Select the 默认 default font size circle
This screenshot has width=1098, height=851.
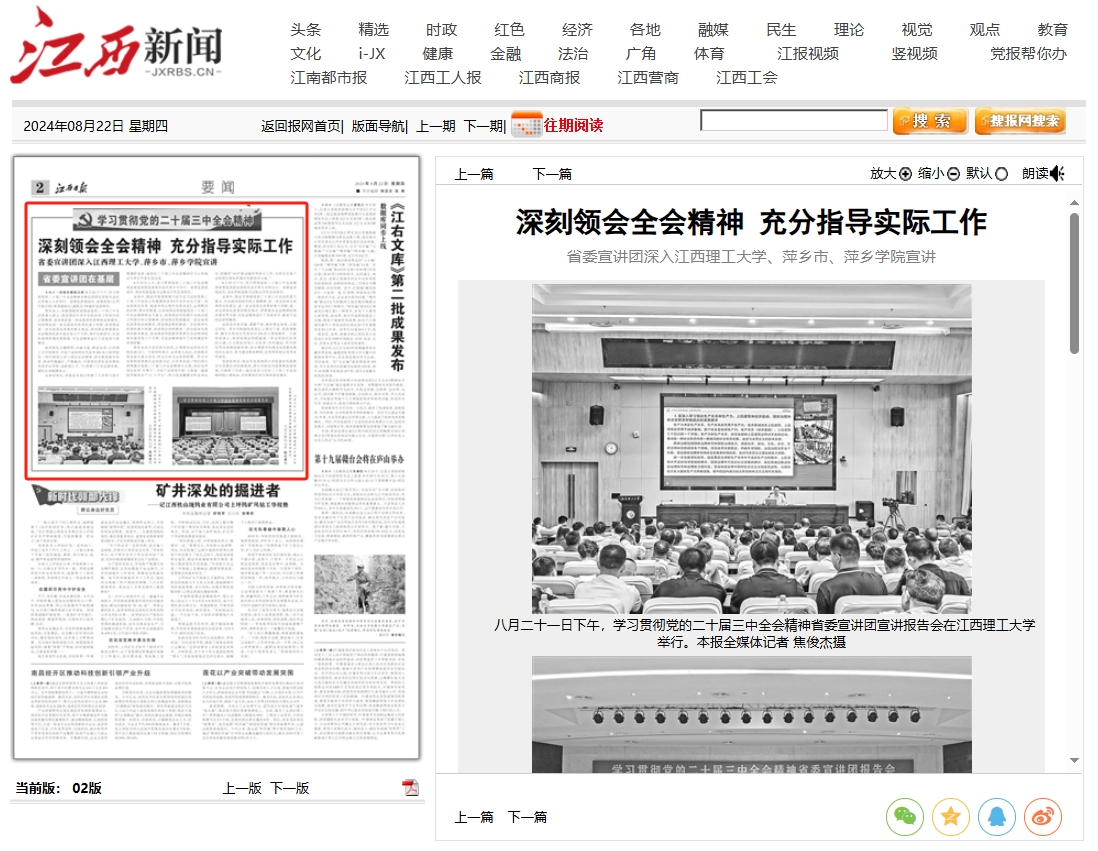[1001, 174]
